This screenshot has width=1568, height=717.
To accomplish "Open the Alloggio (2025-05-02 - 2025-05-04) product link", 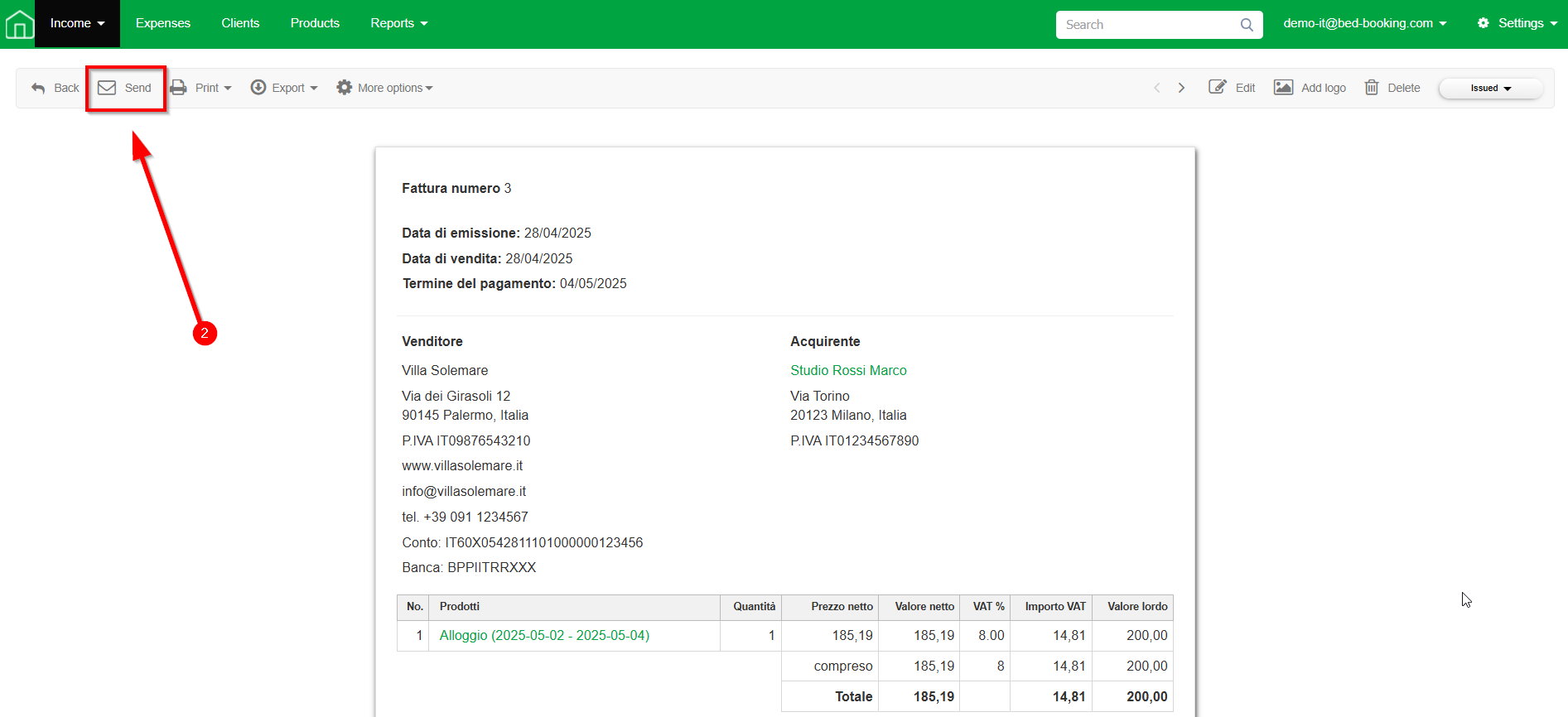I will coord(544,635).
